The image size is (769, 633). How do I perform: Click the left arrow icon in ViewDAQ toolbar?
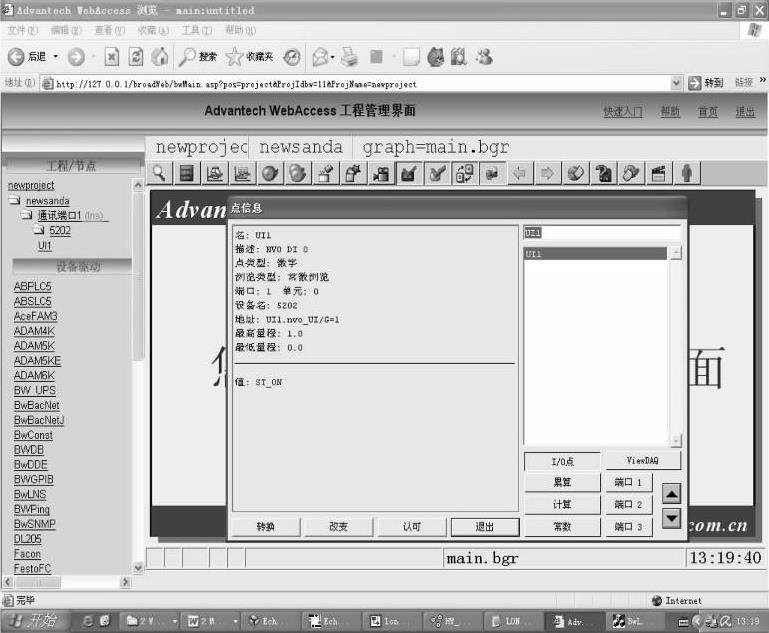(x=519, y=174)
